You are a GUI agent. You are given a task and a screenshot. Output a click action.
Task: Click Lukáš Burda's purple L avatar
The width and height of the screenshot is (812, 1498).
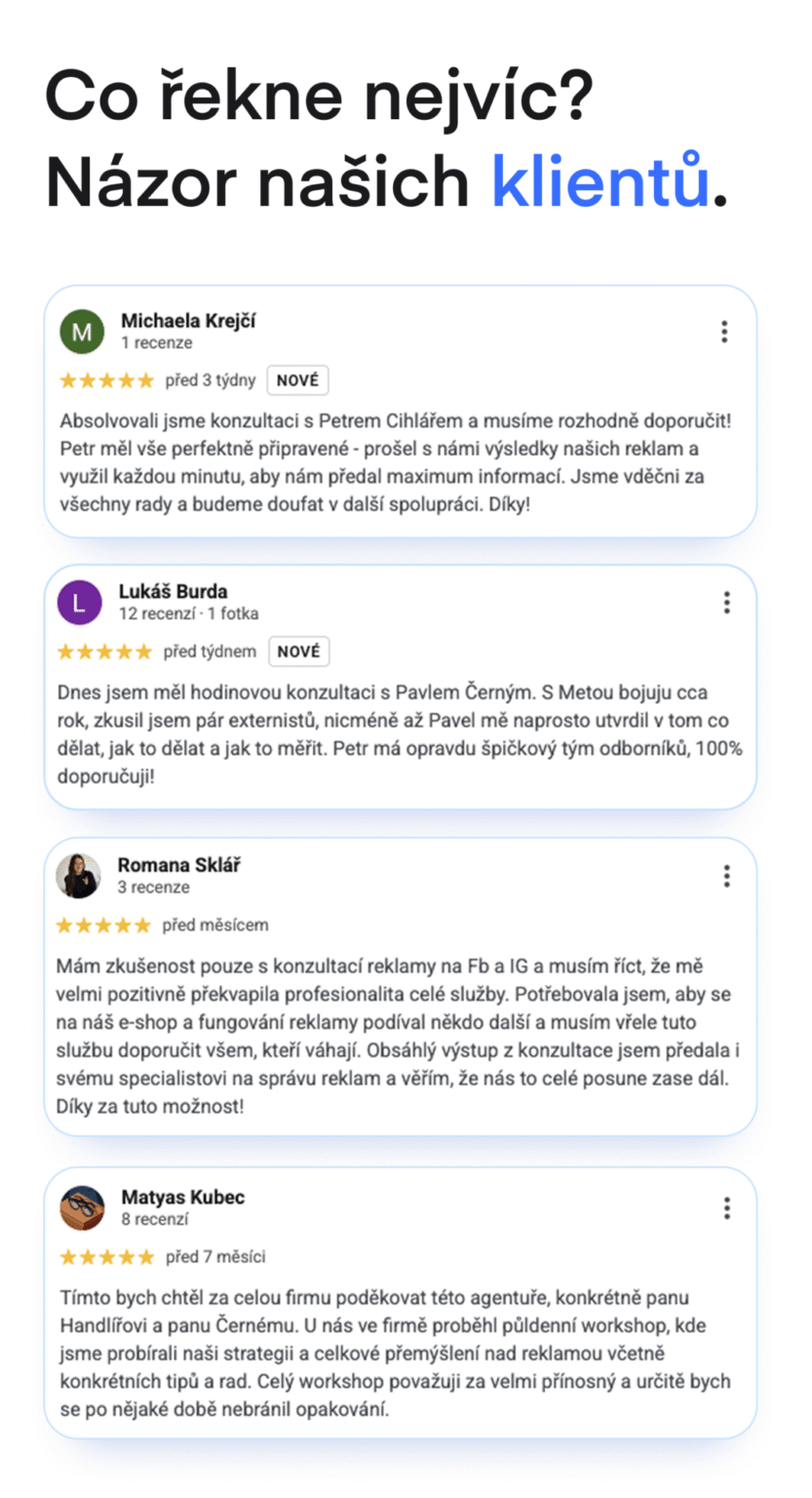pyautogui.click(x=79, y=603)
